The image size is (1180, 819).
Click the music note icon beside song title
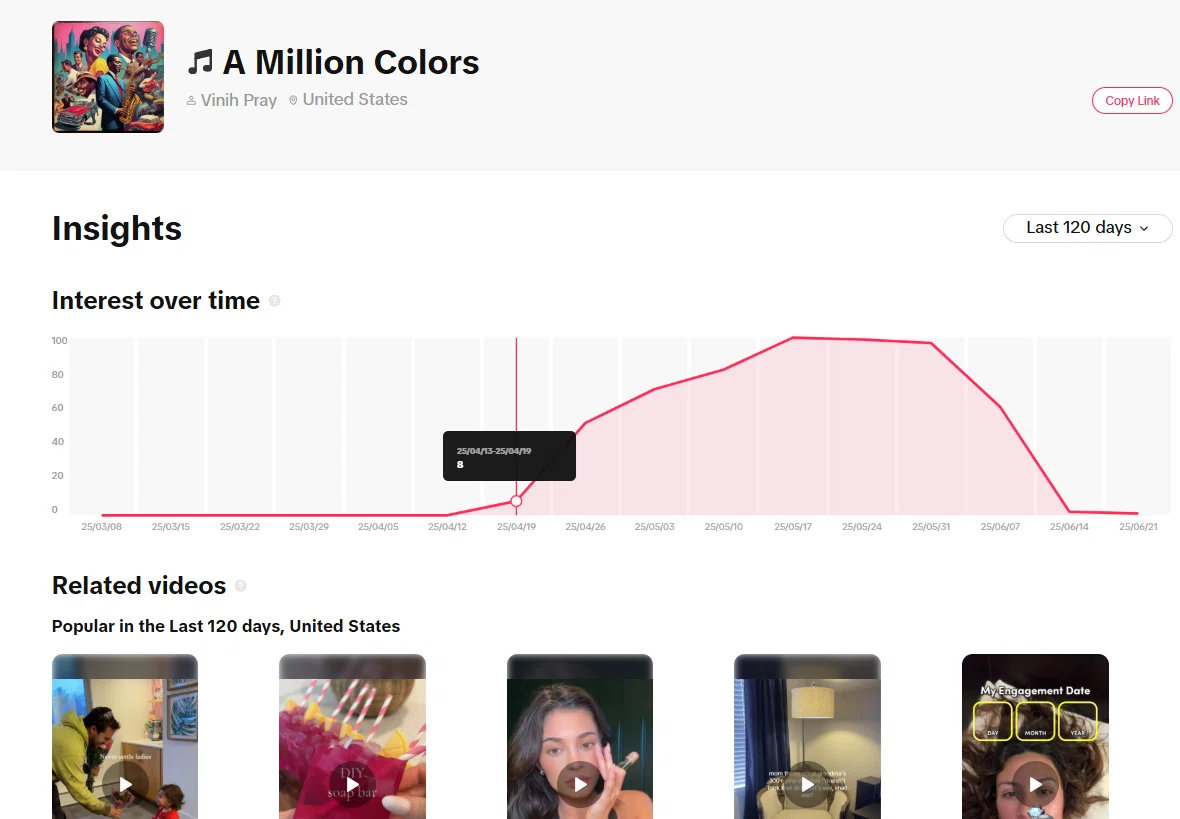point(200,62)
